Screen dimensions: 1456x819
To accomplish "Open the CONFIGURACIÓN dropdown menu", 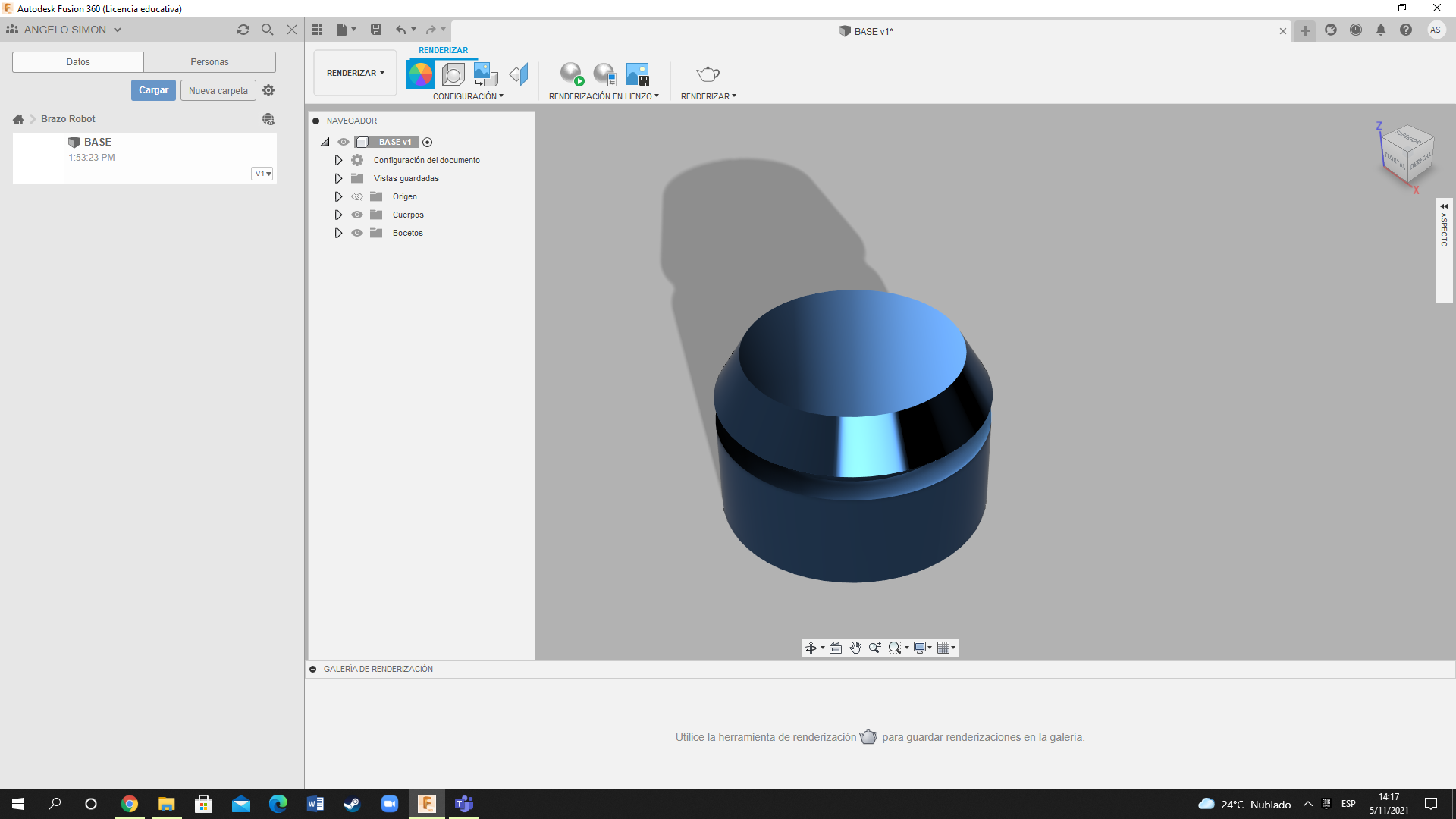I will (468, 96).
